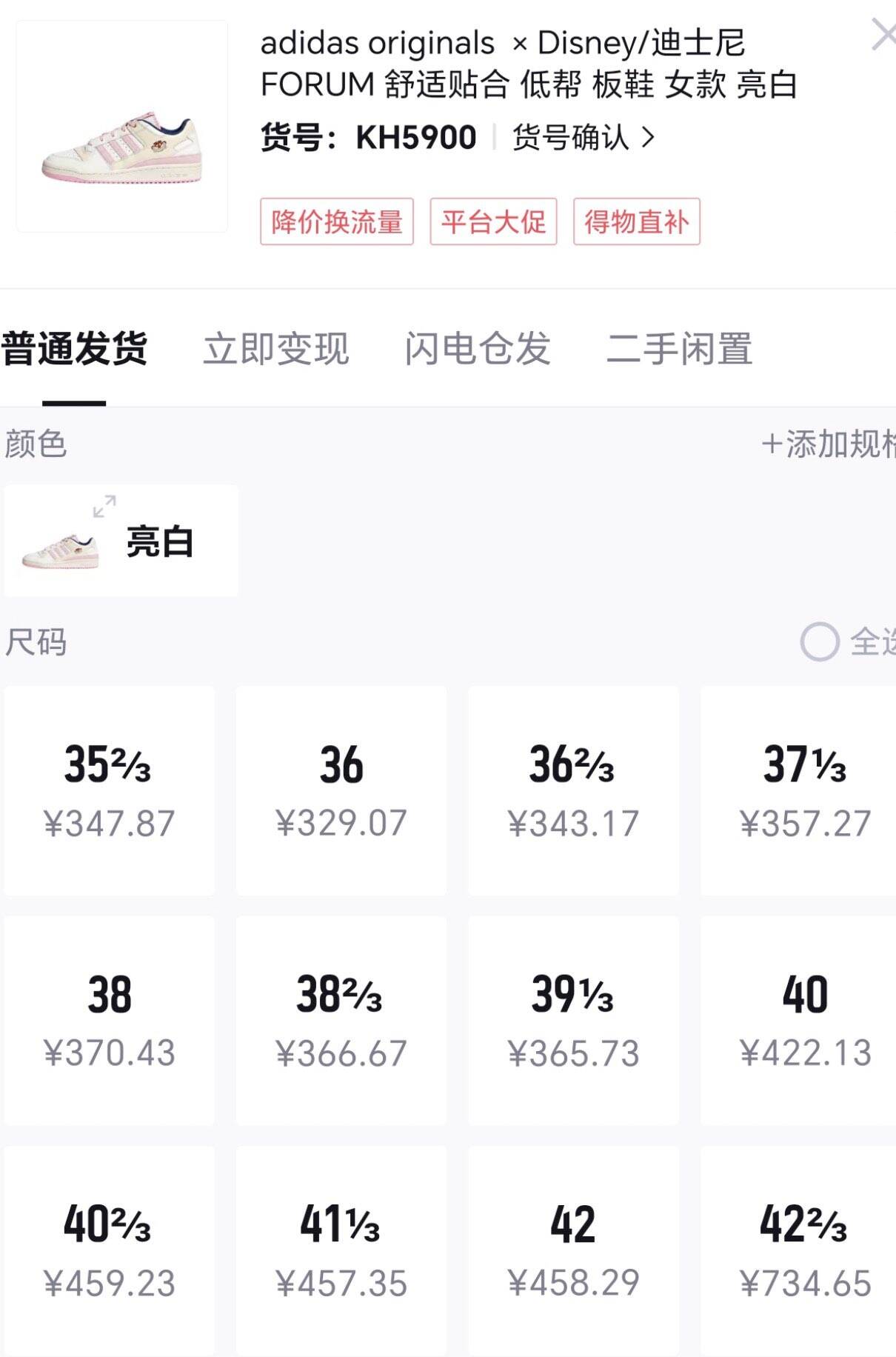Switch to the 立即变现 tab
This screenshot has width=896, height=1357.
pos(276,348)
